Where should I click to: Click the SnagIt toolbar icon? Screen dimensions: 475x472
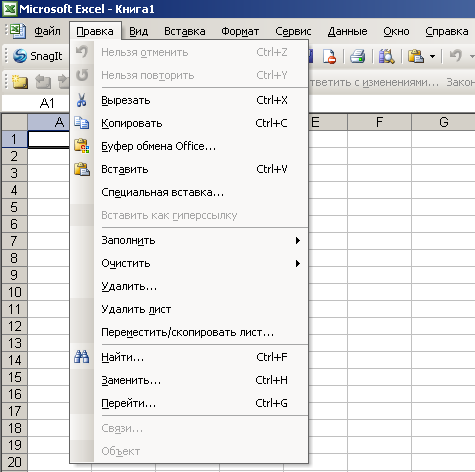(x=20, y=56)
